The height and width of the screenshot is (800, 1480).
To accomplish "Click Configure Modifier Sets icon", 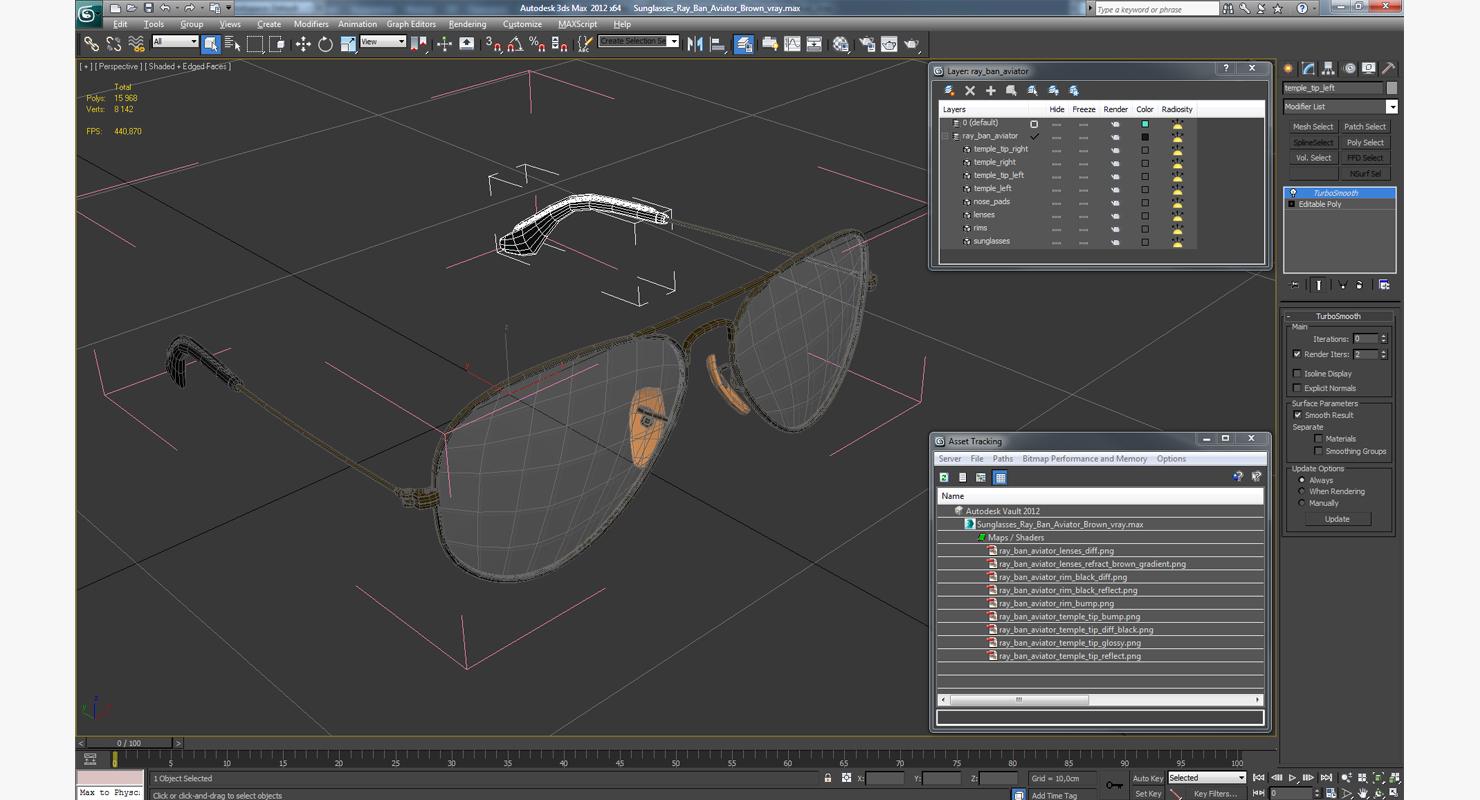I will (1384, 285).
